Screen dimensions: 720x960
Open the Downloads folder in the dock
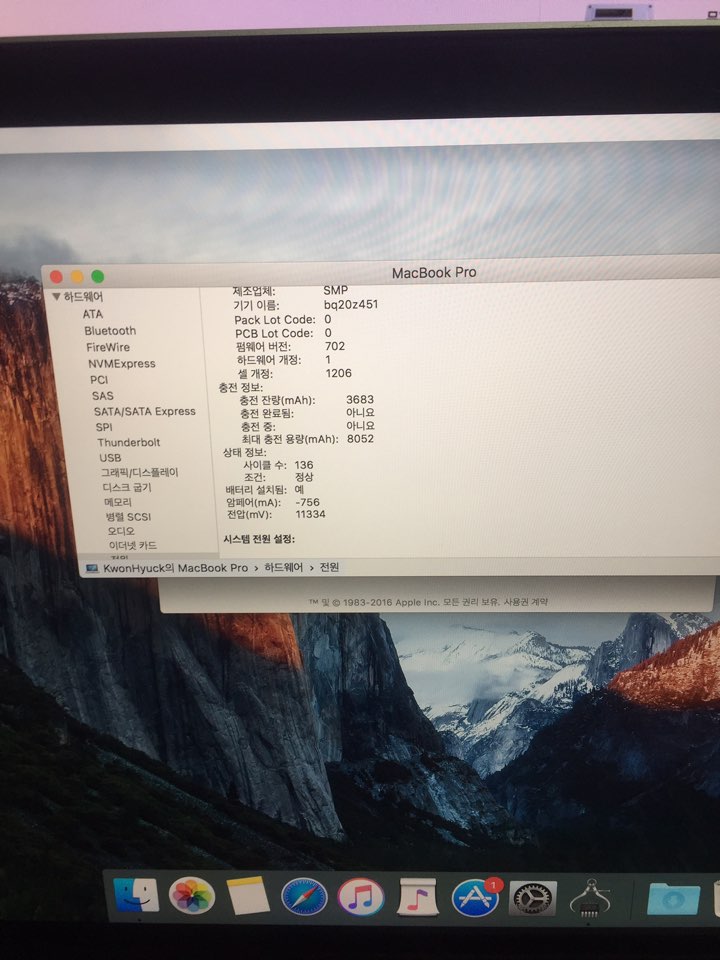coord(672,899)
